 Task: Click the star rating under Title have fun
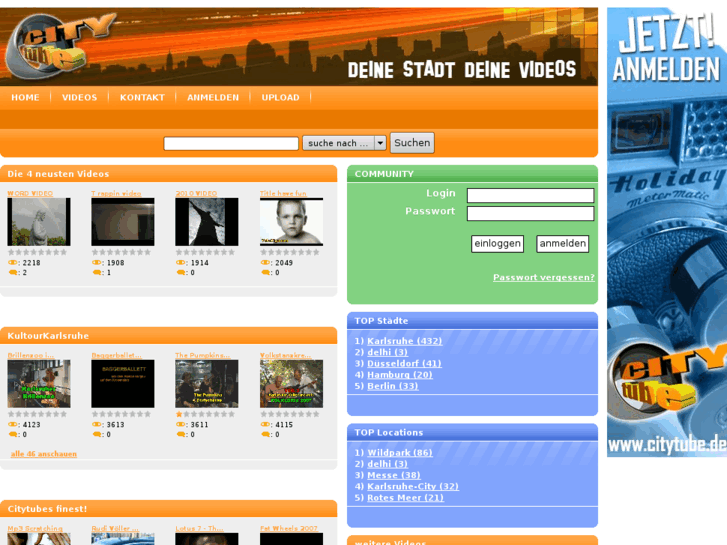[290, 252]
